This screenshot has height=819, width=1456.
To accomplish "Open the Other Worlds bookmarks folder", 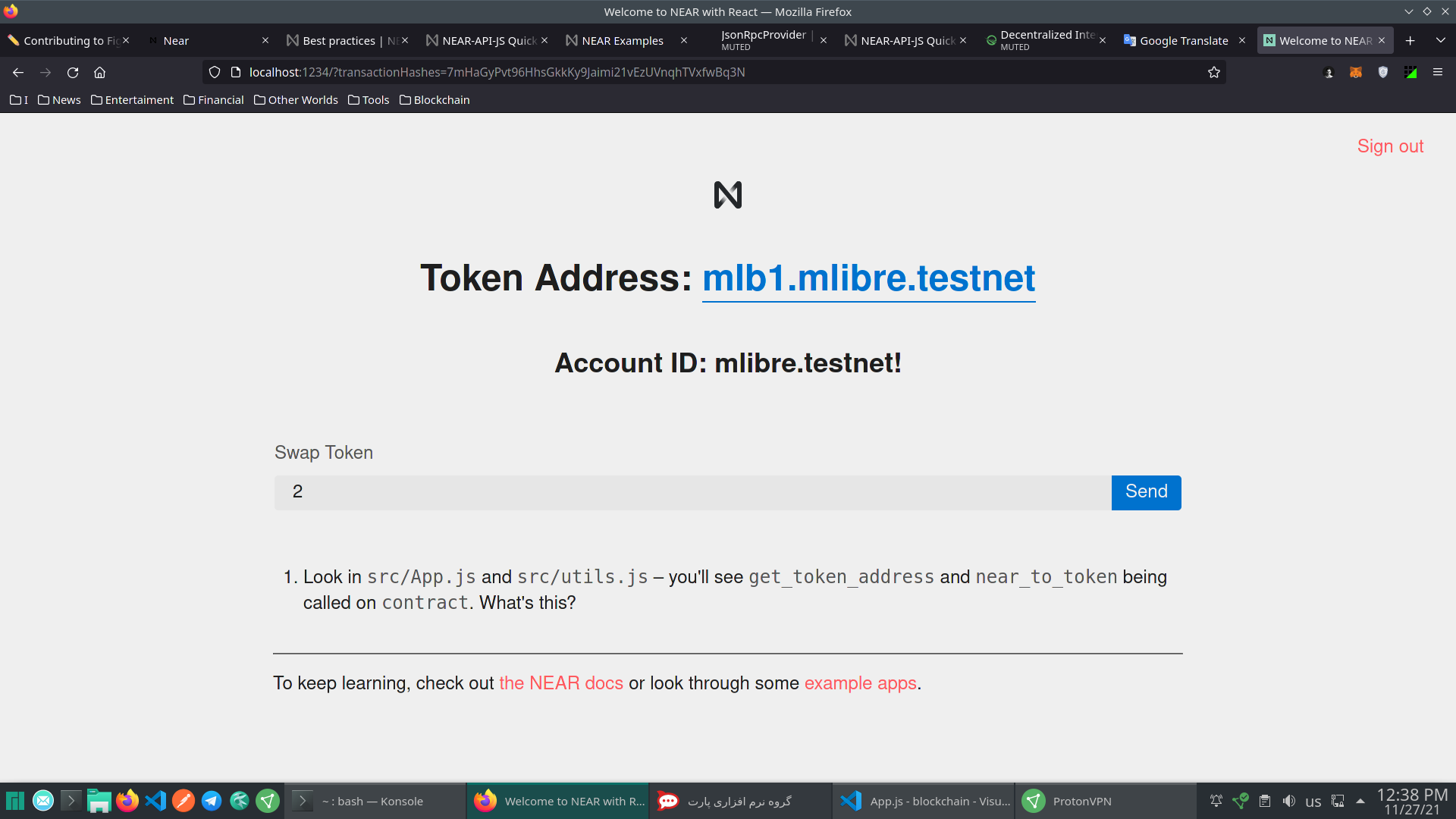I will [296, 100].
